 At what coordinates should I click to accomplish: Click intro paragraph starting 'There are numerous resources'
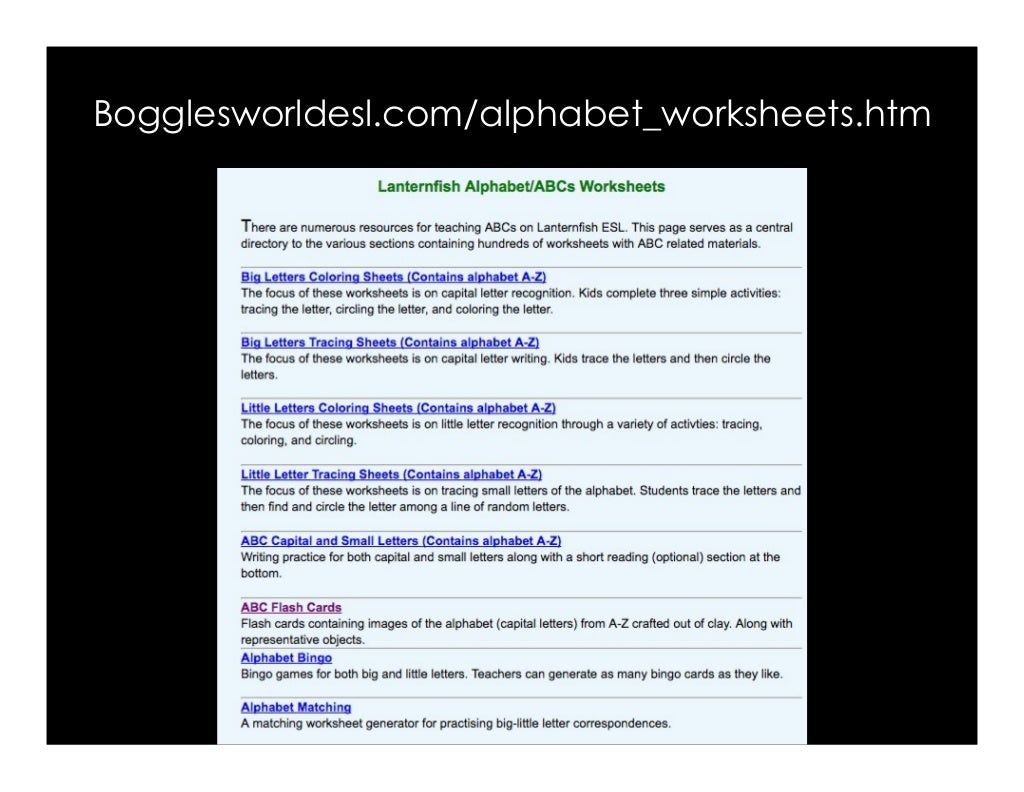(517, 235)
